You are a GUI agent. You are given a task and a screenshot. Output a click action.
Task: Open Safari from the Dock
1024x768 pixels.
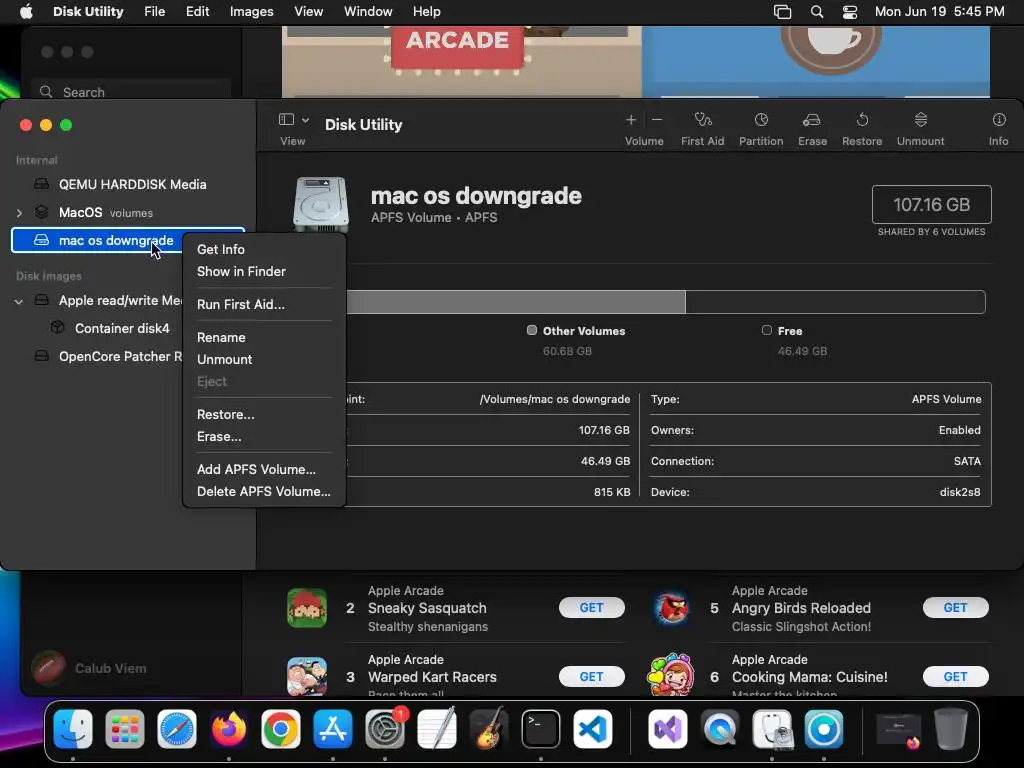176,729
